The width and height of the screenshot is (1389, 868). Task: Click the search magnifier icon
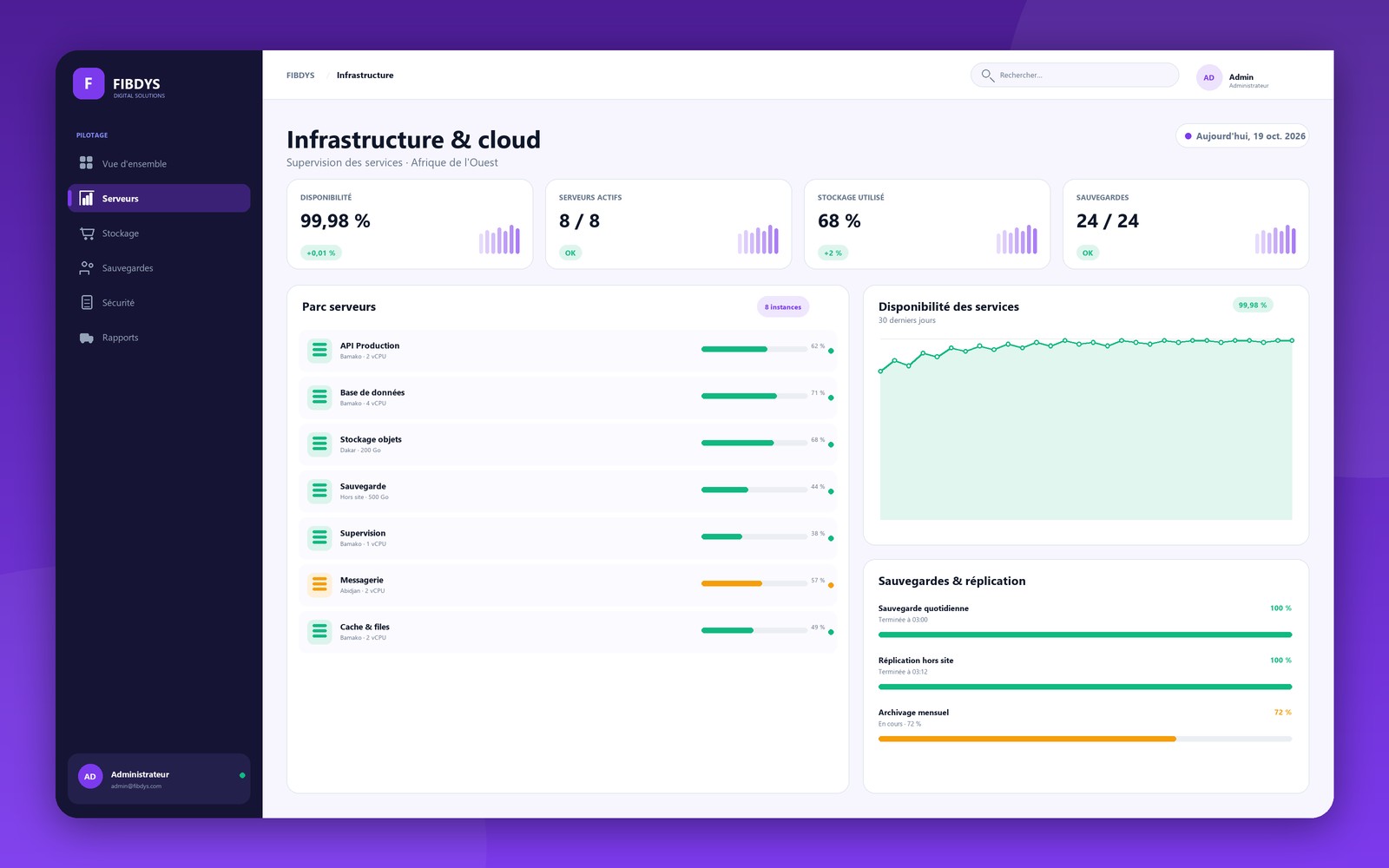coord(987,76)
